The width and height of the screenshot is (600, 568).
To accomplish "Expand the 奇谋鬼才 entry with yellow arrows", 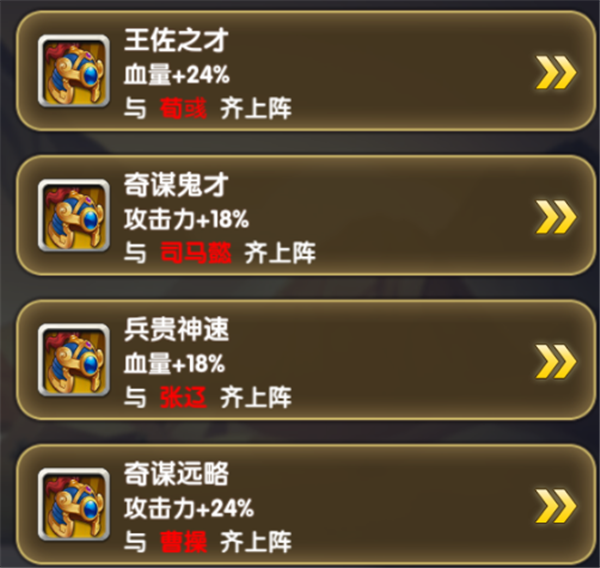I will pos(556,217).
